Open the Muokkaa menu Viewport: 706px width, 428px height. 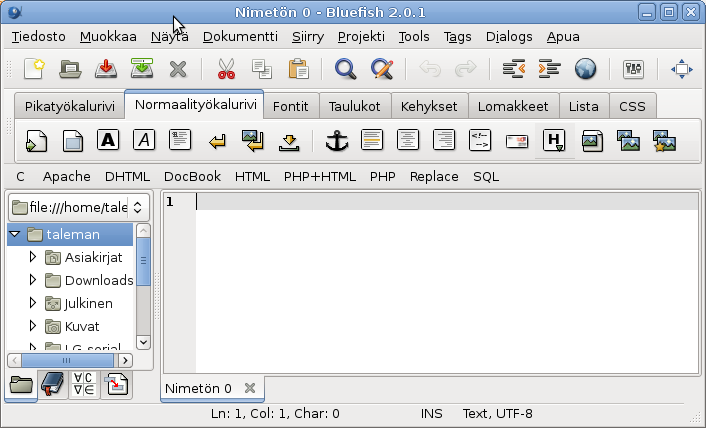pos(108,37)
